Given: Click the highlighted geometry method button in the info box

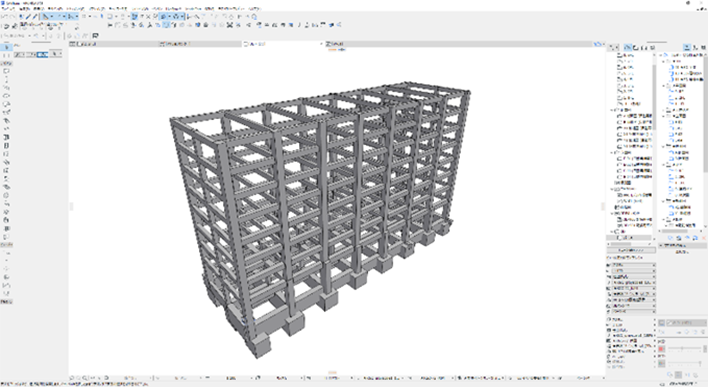Looking at the screenshot, I should pos(42,54).
